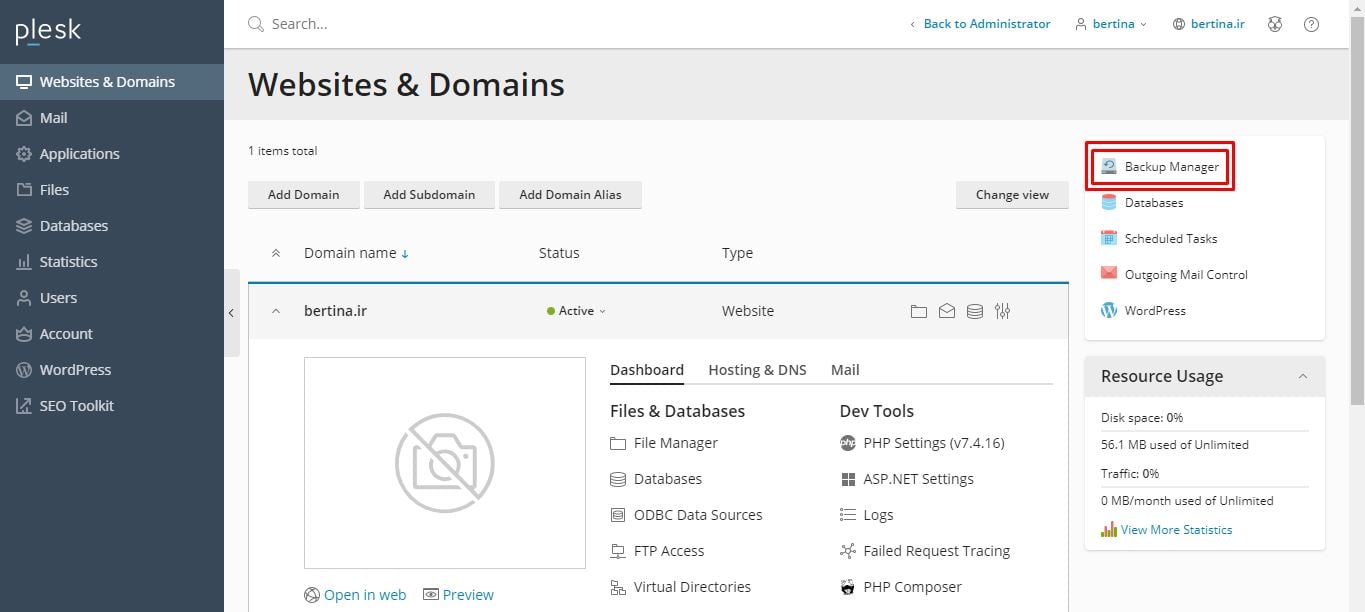The width and height of the screenshot is (1365, 612).
Task: Open Statistics in the sidebar
Action: point(112,262)
